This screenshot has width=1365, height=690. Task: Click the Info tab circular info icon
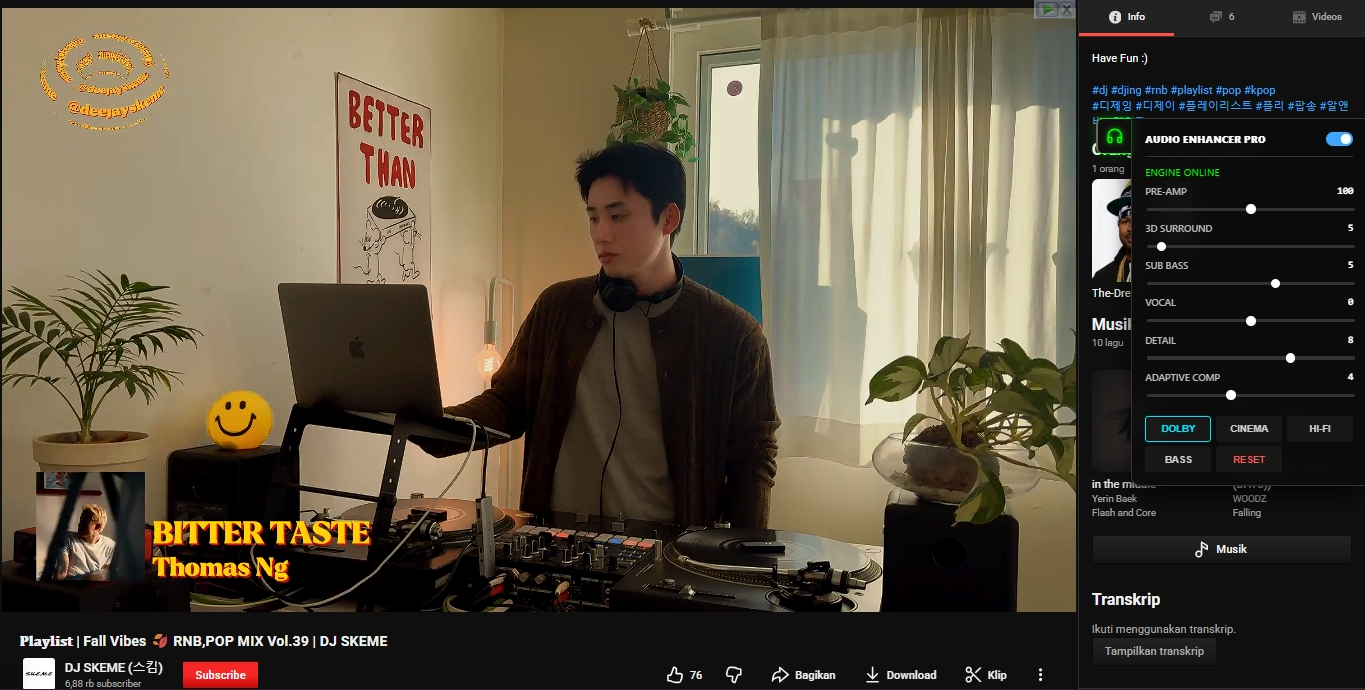(1113, 17)
